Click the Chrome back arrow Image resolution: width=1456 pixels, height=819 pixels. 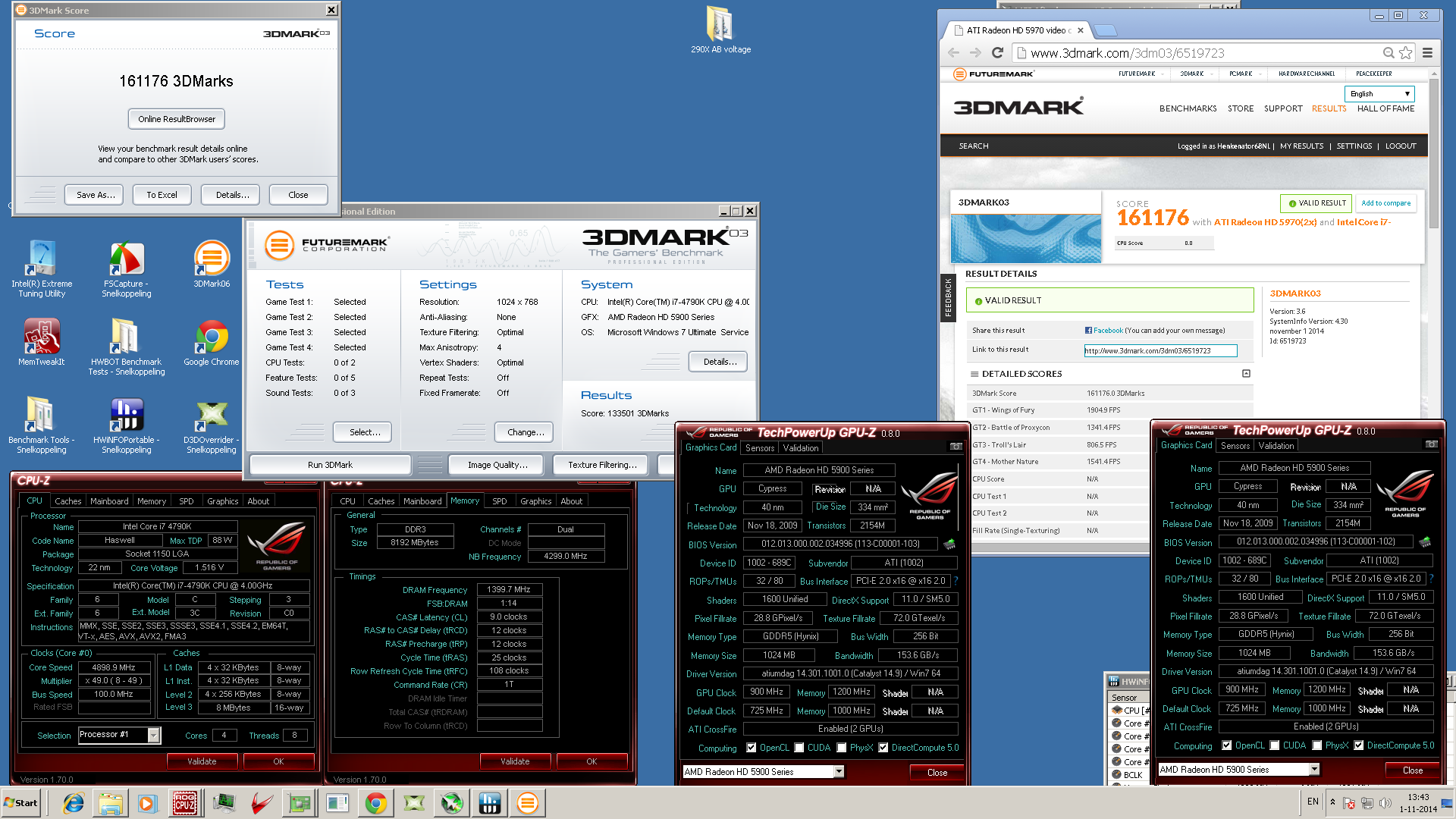click(x=954, y=53)
